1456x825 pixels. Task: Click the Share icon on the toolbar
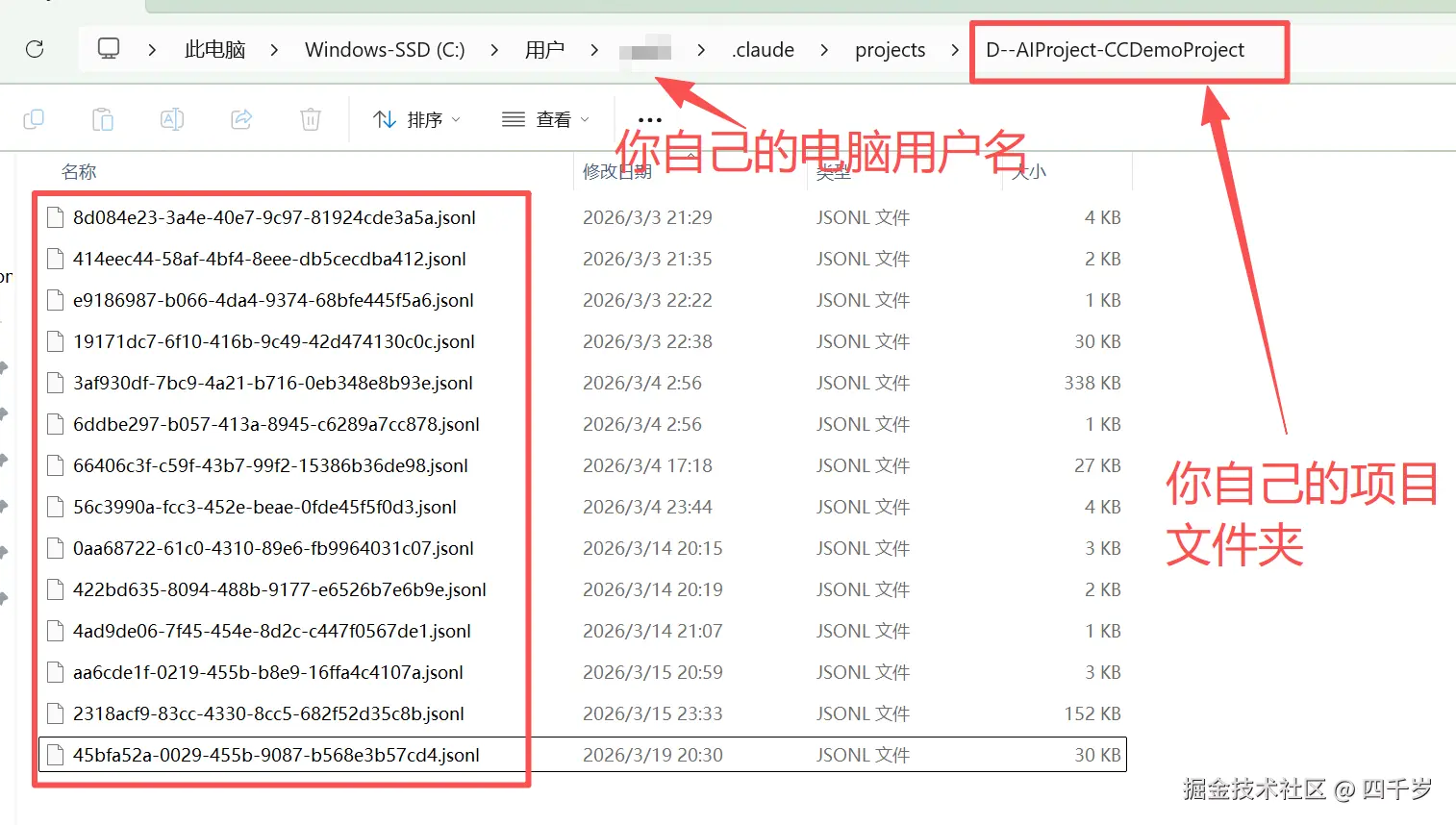240,117
